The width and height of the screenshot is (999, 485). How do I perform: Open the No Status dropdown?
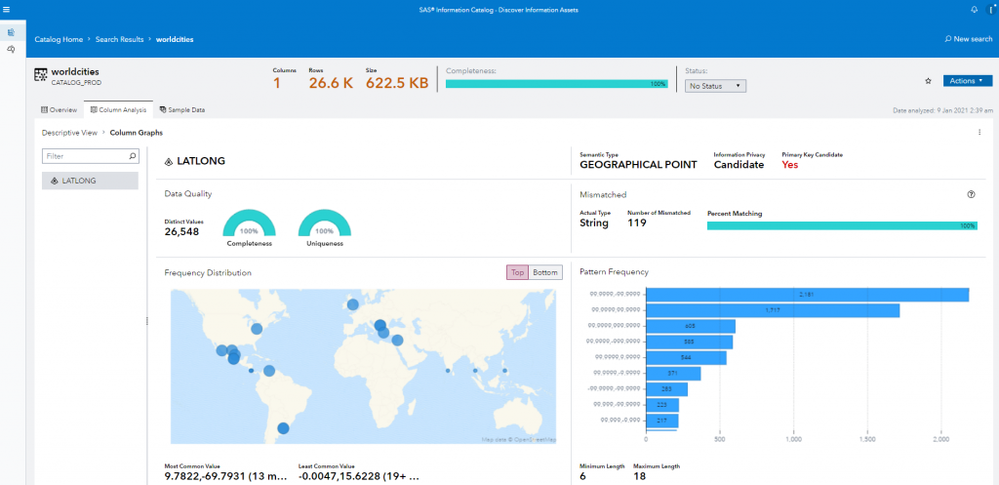[716, 86]
